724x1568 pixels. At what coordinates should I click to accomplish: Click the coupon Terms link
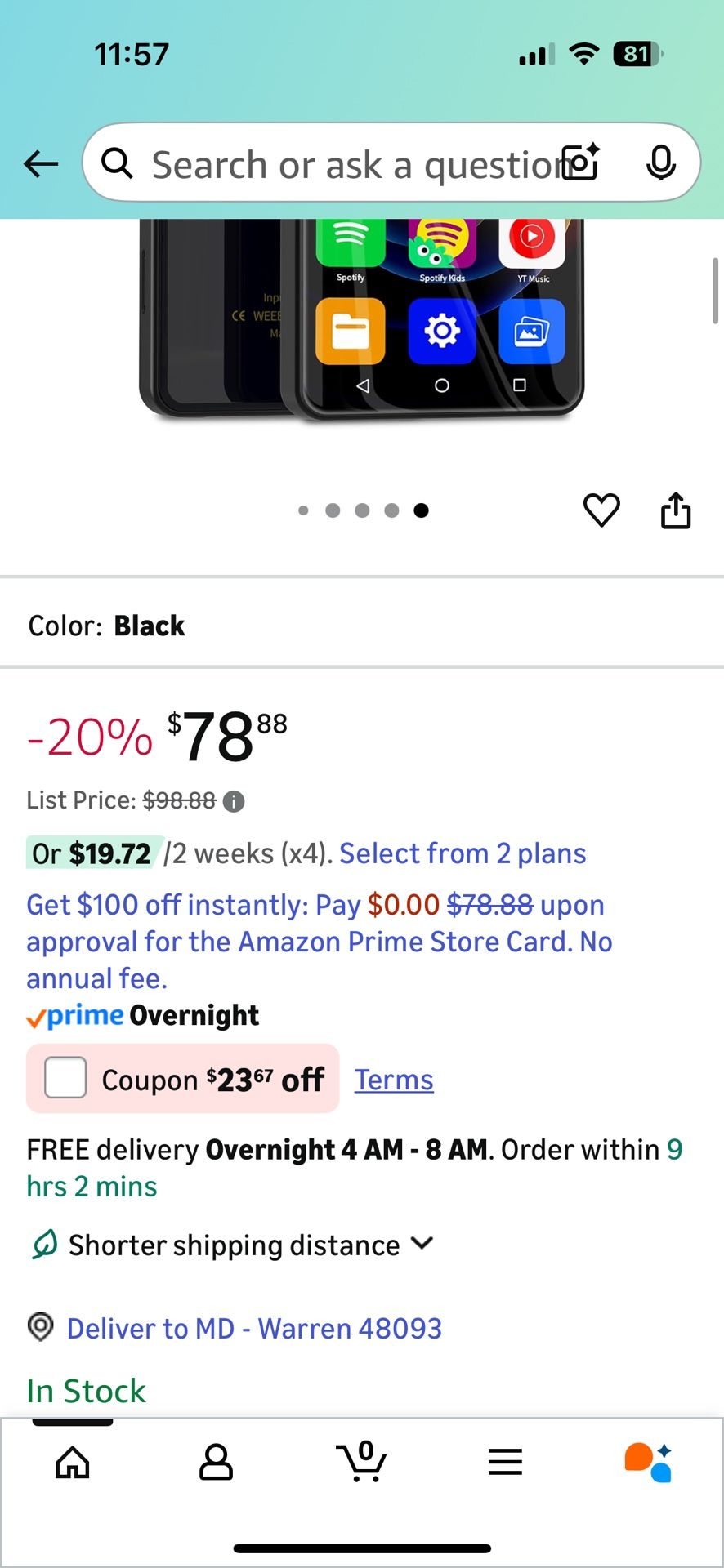(x=394, y=1080)
